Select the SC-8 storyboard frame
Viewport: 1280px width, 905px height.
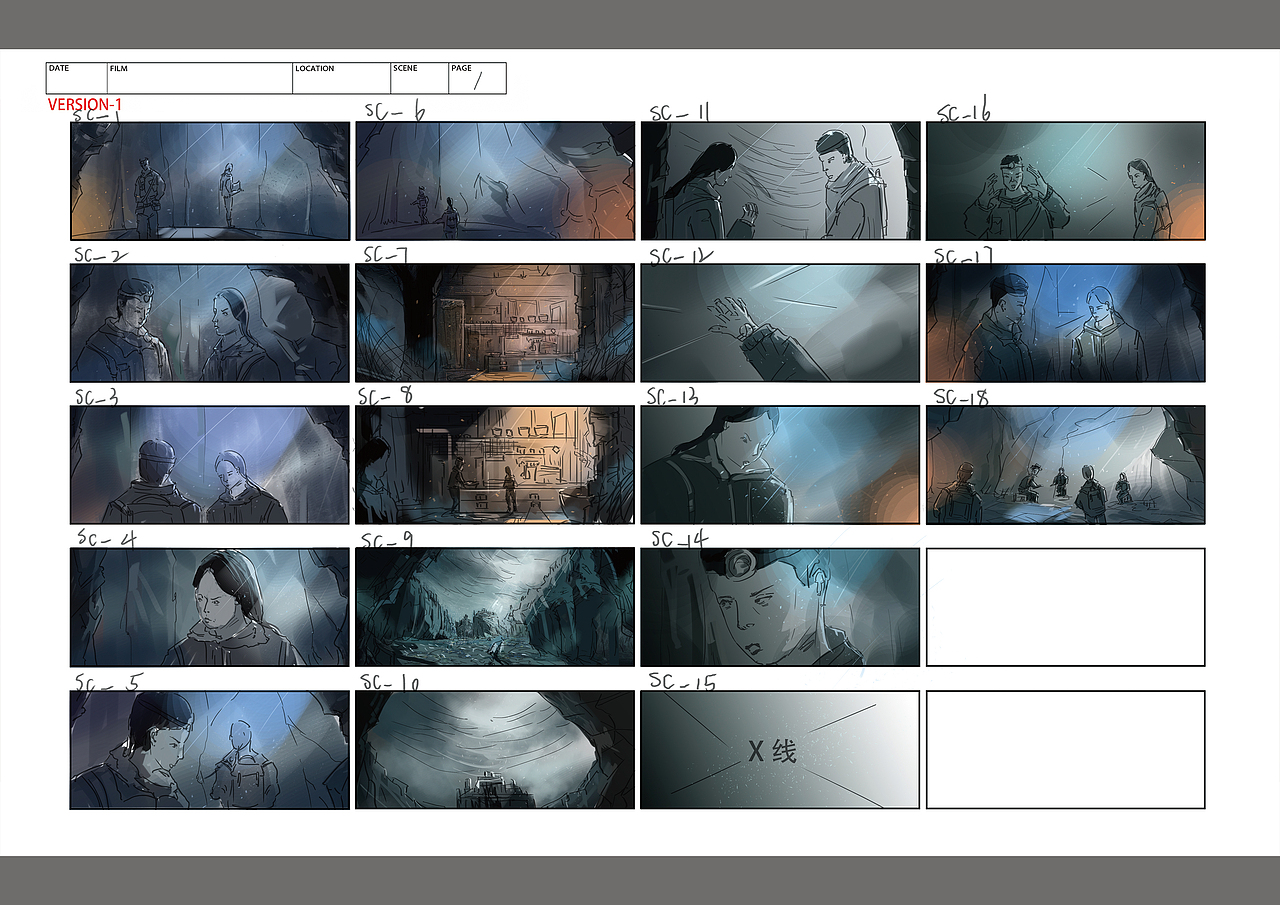(495, 465)
